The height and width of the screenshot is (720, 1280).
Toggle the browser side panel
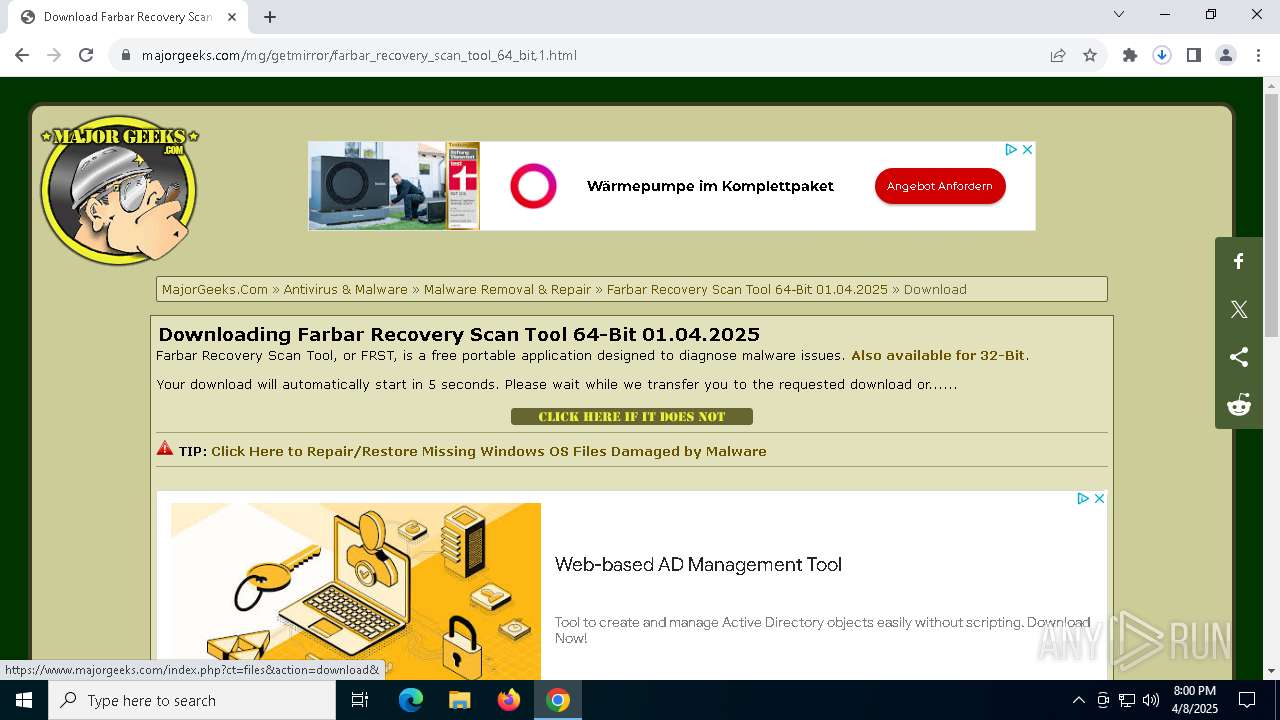(x=1194, y=55)
